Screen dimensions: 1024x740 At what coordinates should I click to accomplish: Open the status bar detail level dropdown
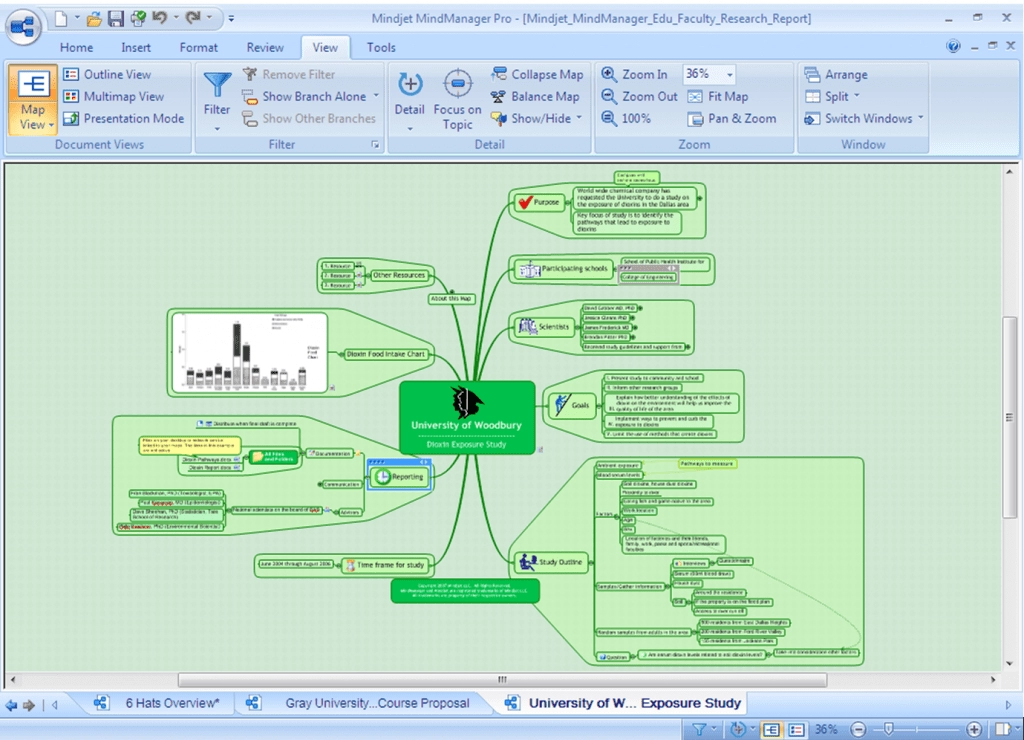(x=753, y=729)
